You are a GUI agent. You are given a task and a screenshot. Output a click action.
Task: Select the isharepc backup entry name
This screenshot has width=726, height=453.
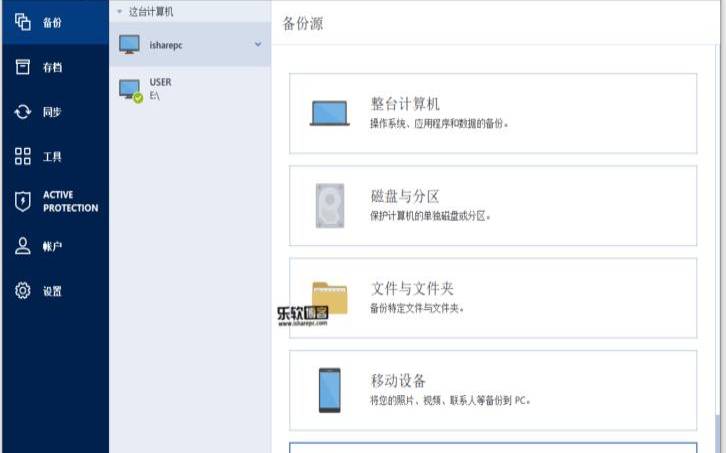(x=166, y=45)
